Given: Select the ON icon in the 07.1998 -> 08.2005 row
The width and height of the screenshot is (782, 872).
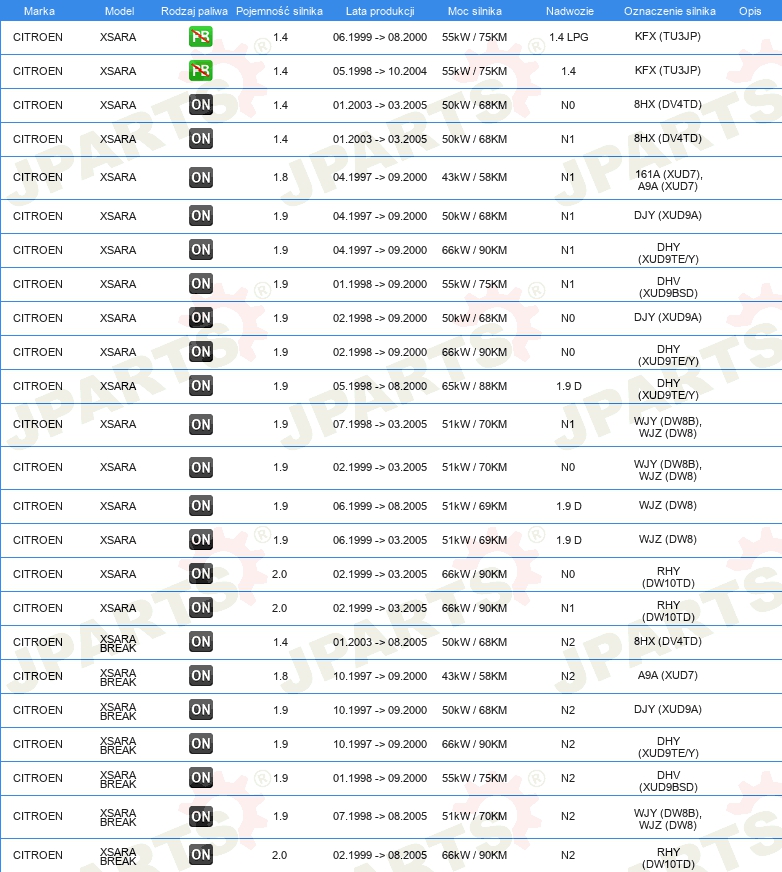Looking at the screenshot, I should (x=201, y=816).
